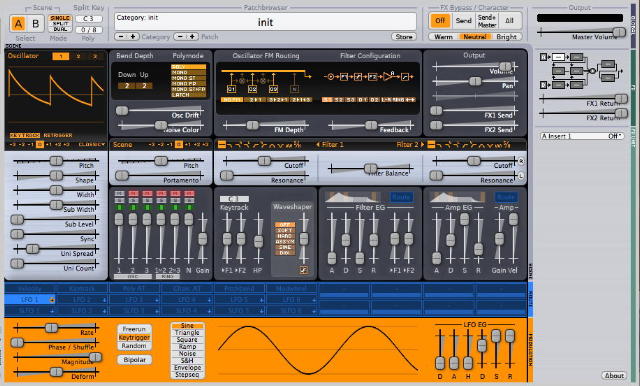The height and width of the screenshot is (386, 640).
Task: Toggle mixer channel N mute button
Action: point(189,193)
